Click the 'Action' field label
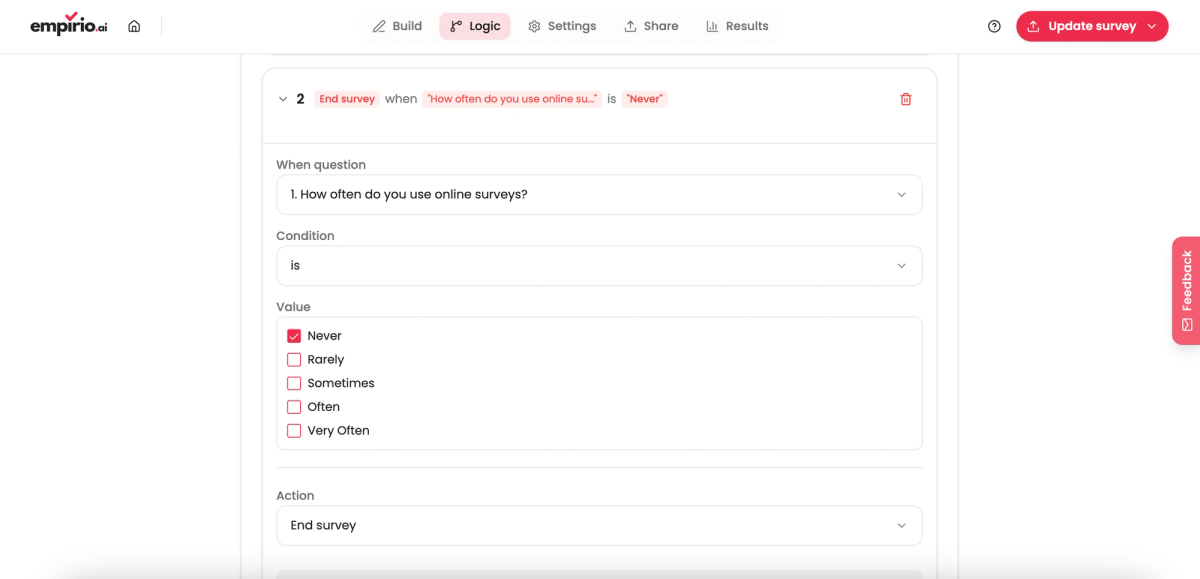Image resolution: width=1200 pixels, height=579 pixels. [x=295, y=496]
